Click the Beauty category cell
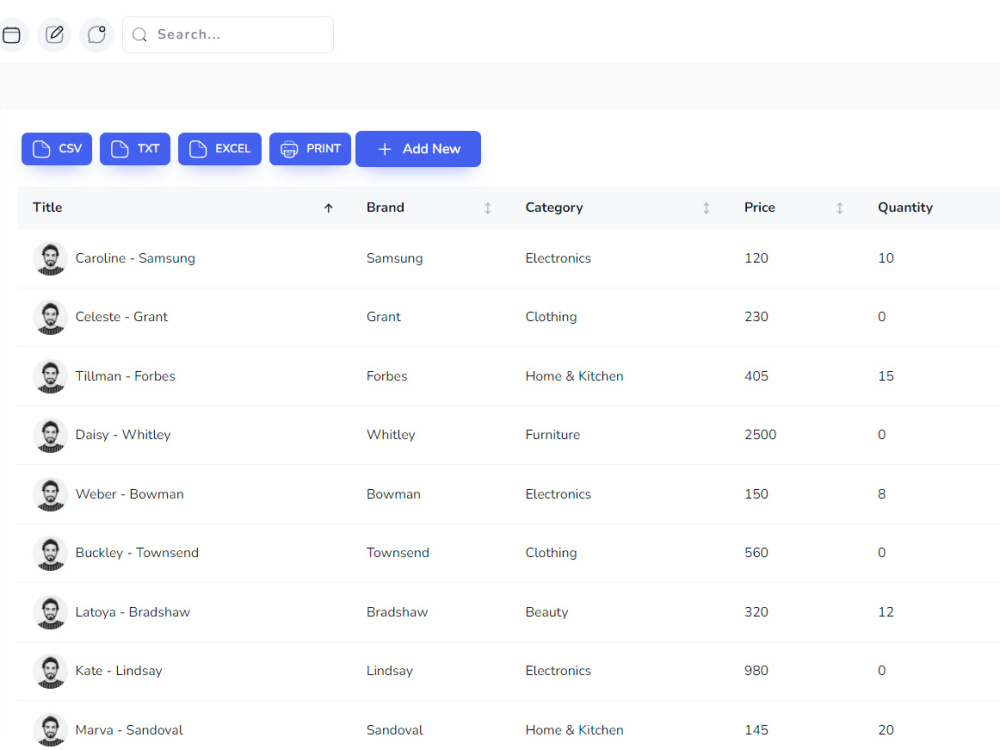The height and width of the screenshot is (750, 1000). [x=547, y=612]
